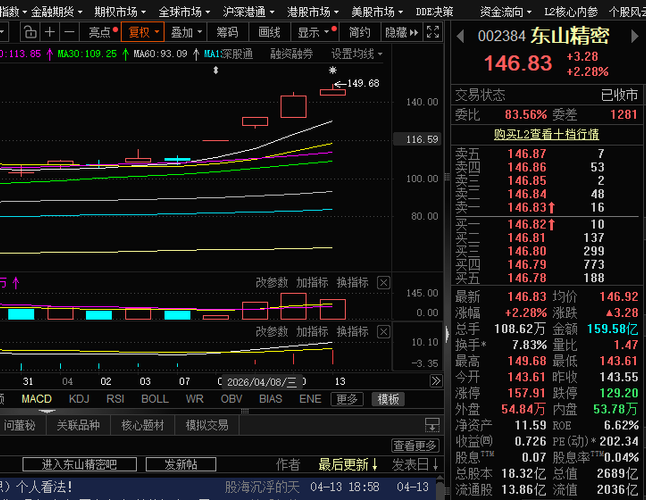This screenshot has width=646, height=500.
Task: Open 显示 display dropdown
Action: pos(315,32)
